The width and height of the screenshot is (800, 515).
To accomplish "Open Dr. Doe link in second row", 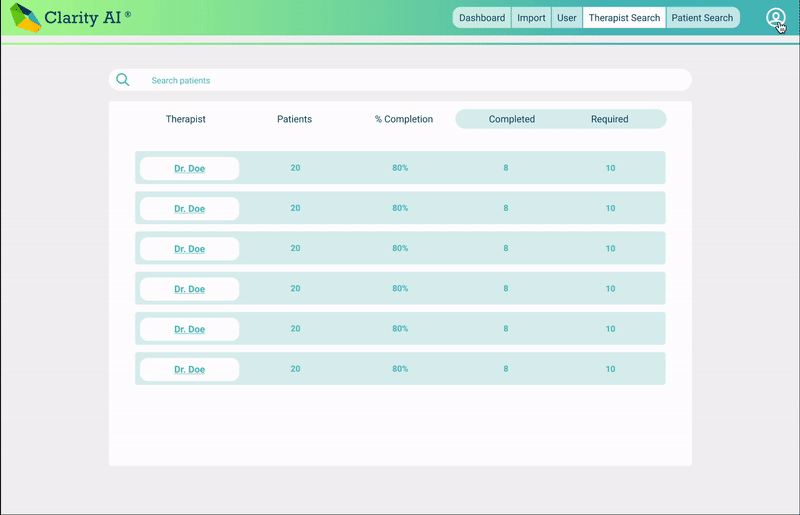I will tap(189, 208).
